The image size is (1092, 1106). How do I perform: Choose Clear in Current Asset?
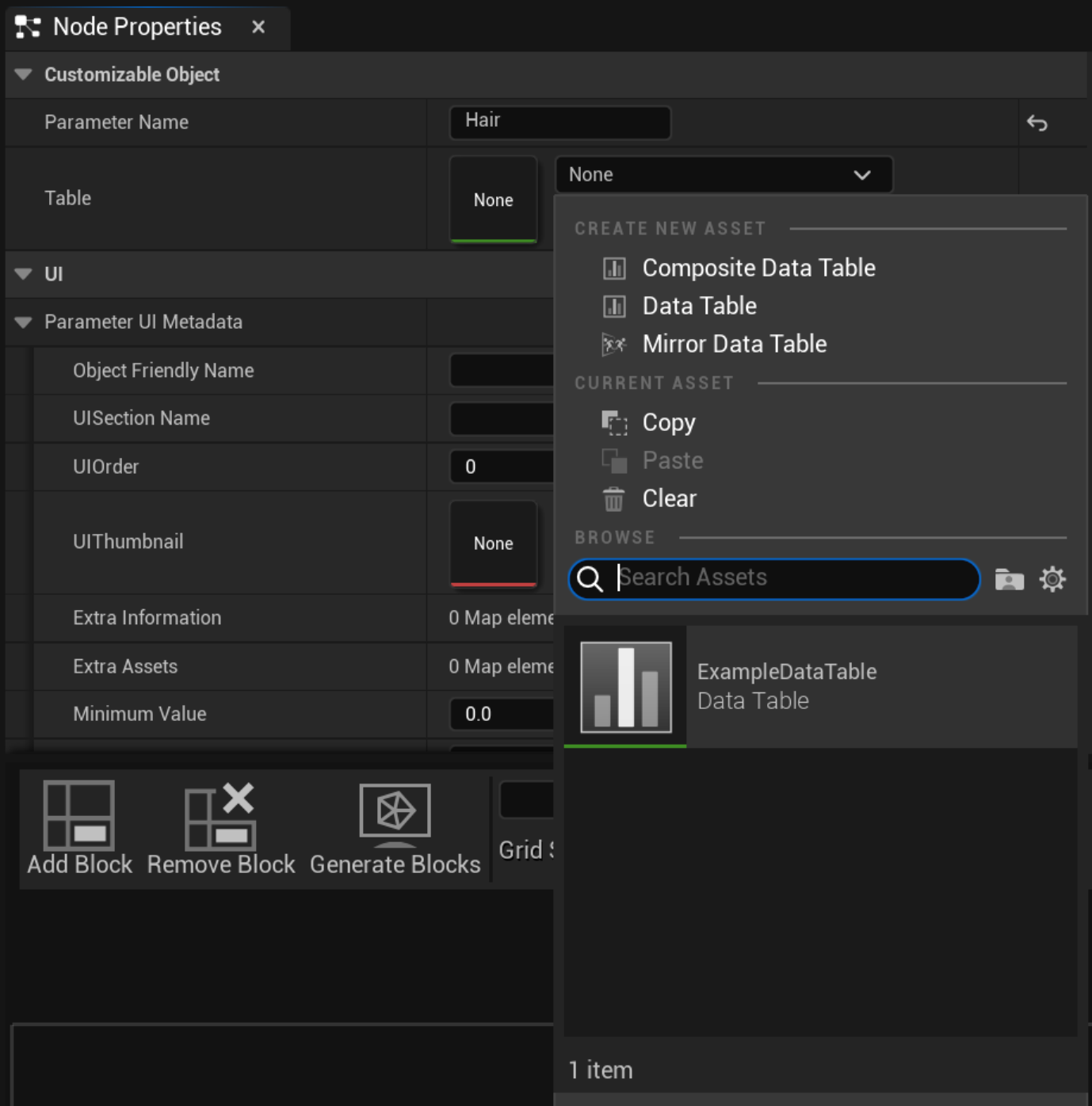(669, 499)
